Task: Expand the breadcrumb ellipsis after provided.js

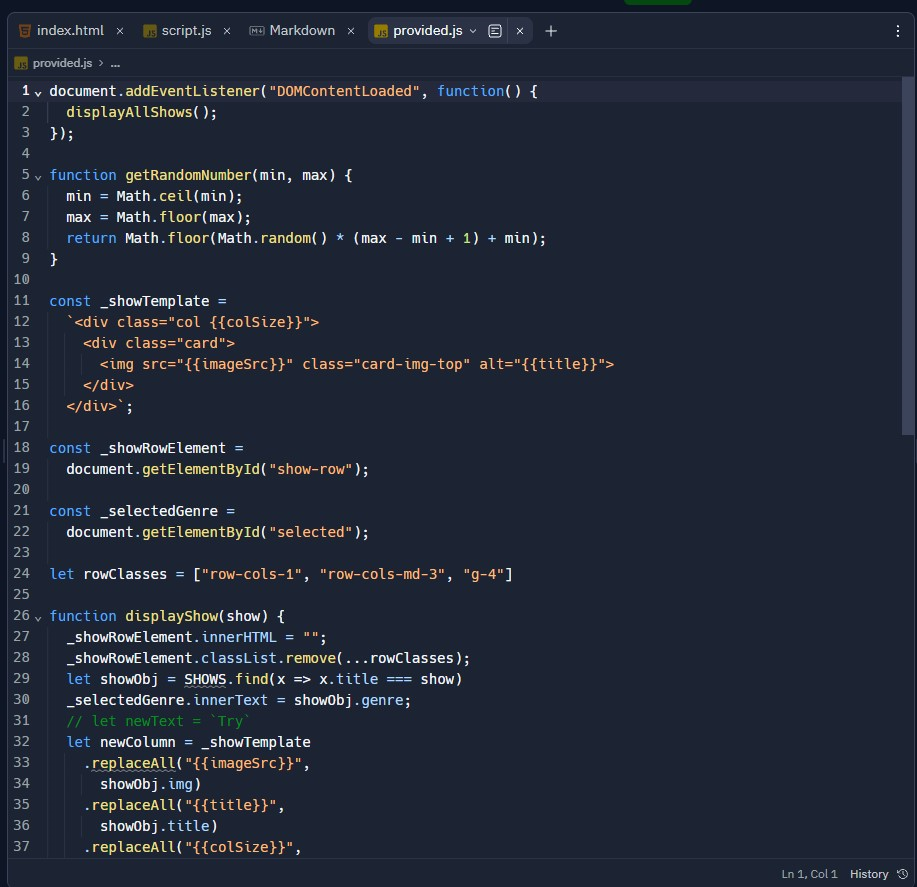Action: (x=114, y=62)
